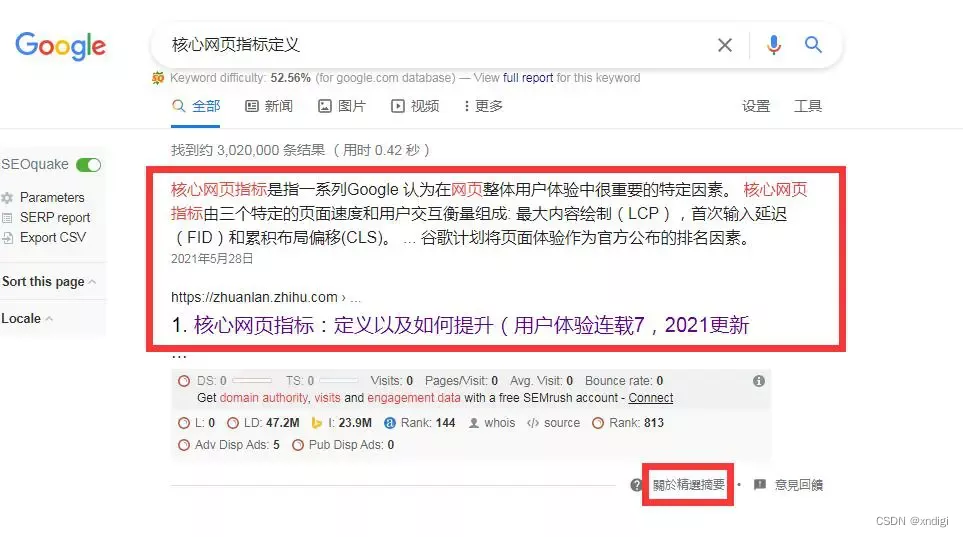Click the SEMrush keyword difficulty icon
The image size is (963, 537).
tap(158, 78)
